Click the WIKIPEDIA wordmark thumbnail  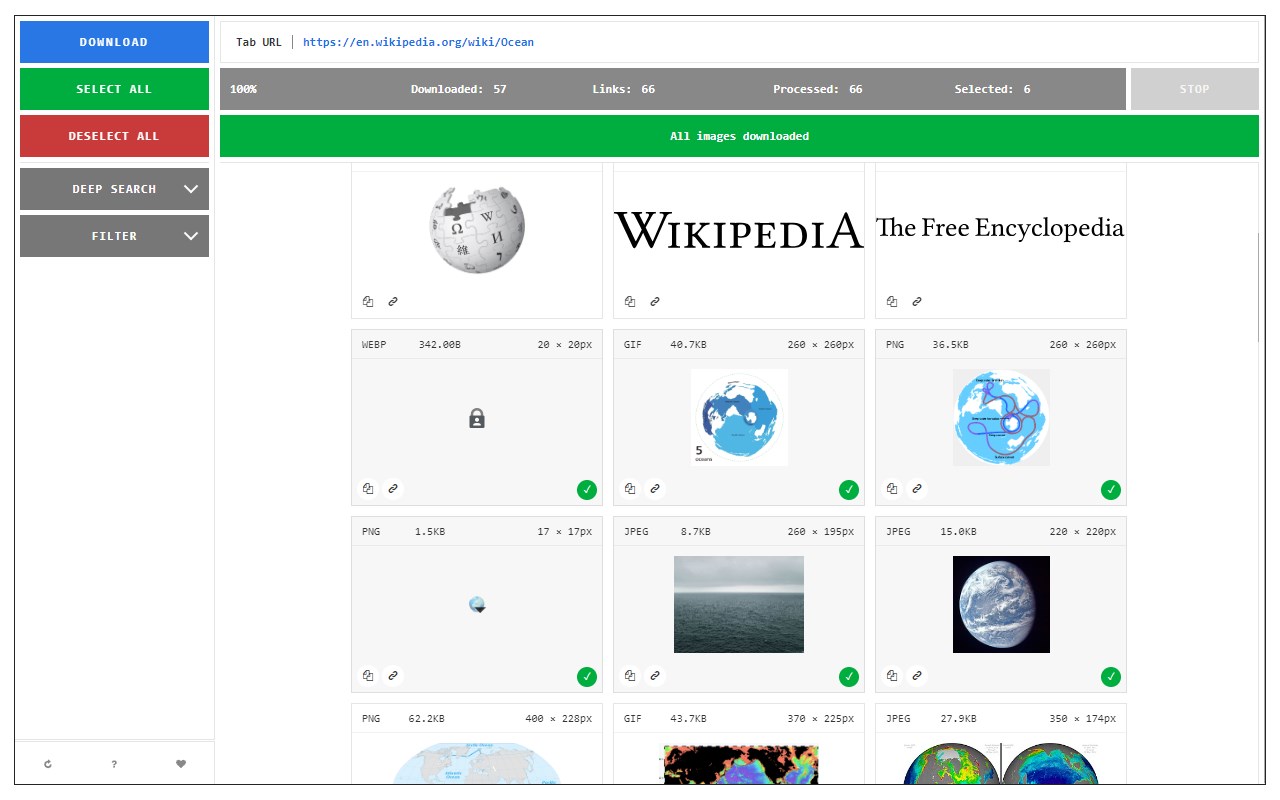(739, 229)
